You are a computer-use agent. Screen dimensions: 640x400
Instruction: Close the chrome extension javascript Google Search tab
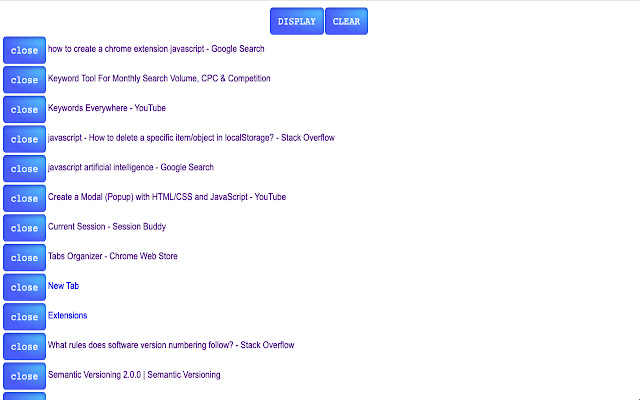[x=24, y=50]
